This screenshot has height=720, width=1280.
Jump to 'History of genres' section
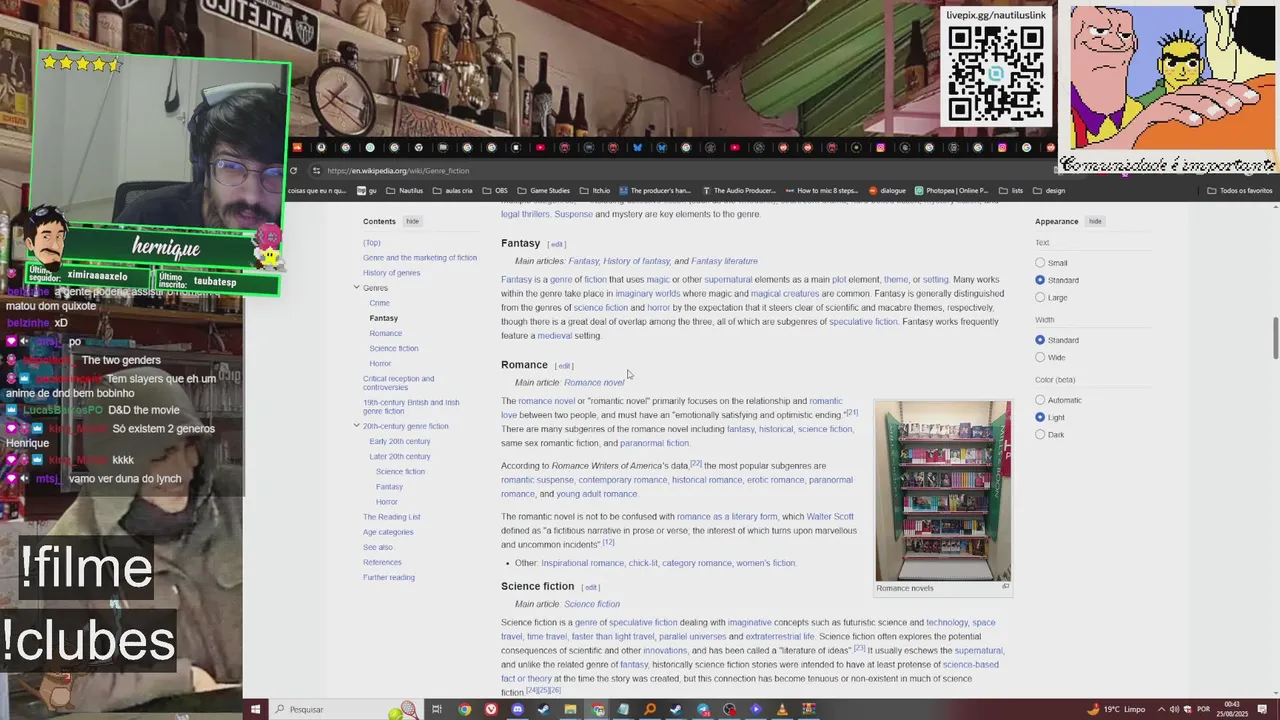coord(391,272)
